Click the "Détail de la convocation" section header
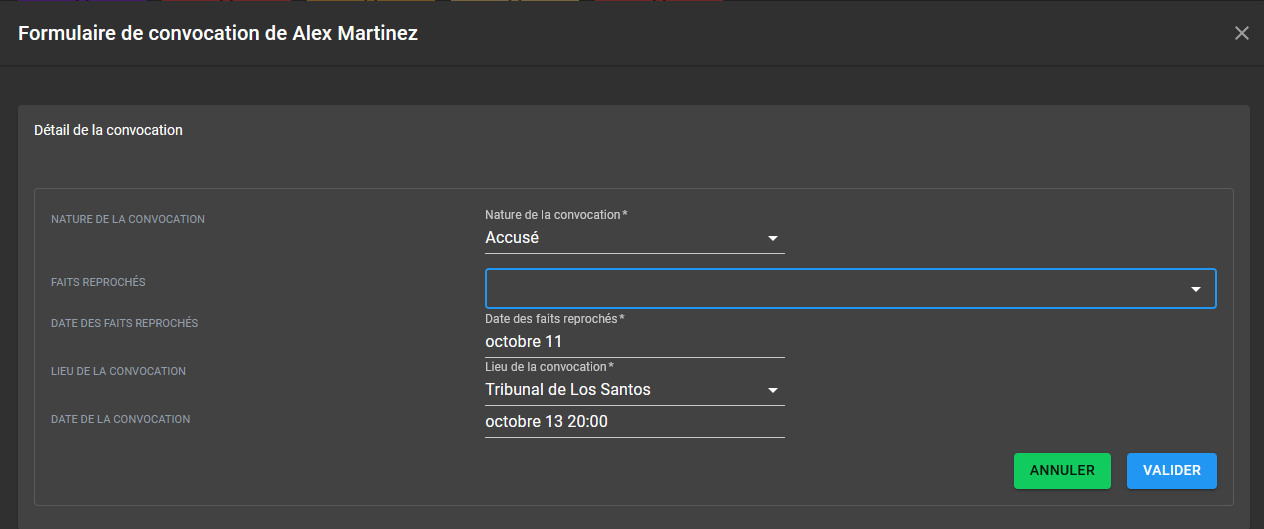This screenshot has width=1264, height=529. click(108, 130)
